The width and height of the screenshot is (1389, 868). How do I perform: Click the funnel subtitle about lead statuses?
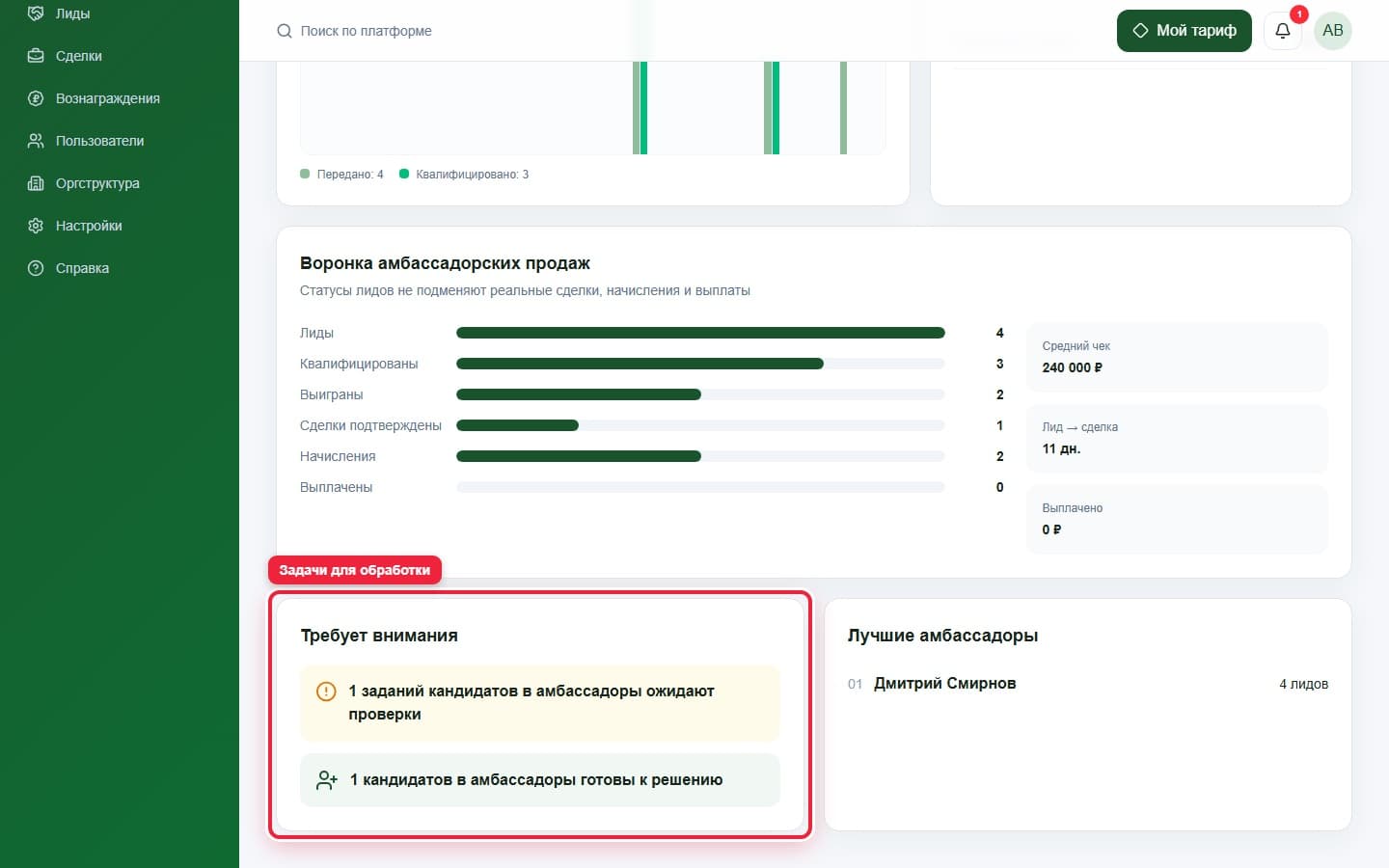click(x=525, y=290)
